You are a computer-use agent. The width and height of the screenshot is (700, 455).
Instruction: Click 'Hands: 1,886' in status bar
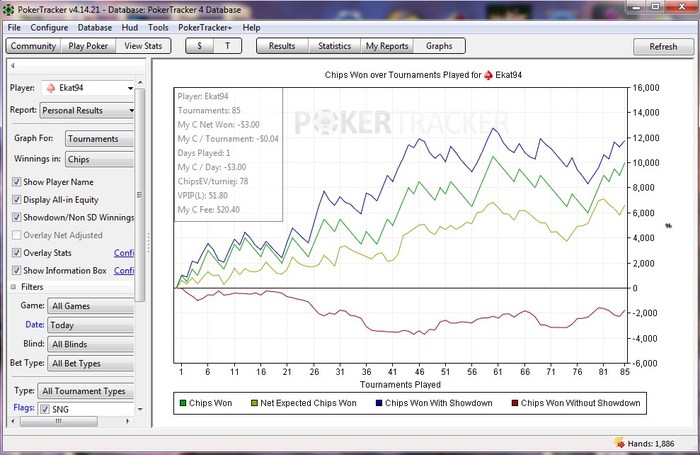pos(651,444)
